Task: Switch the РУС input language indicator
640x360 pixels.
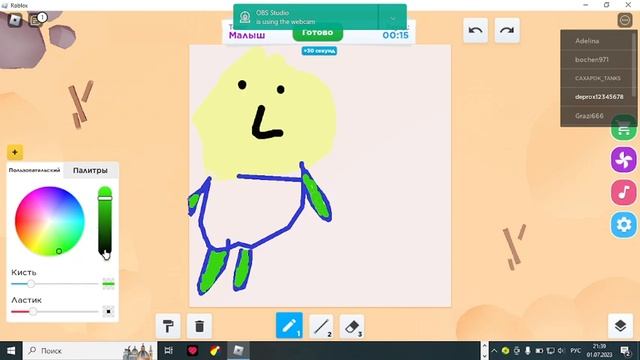Action: [x=576, y=351]
